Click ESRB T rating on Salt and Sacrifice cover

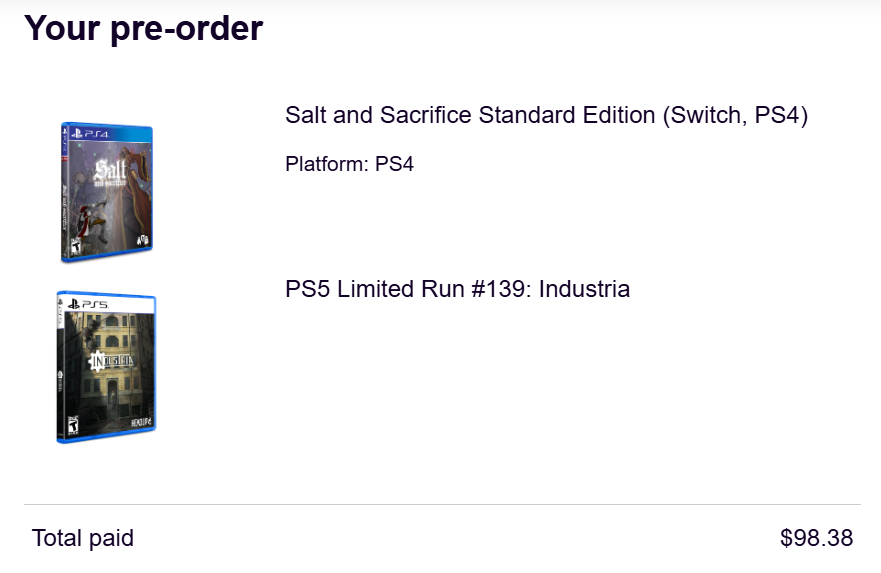[x=76, y=246]
